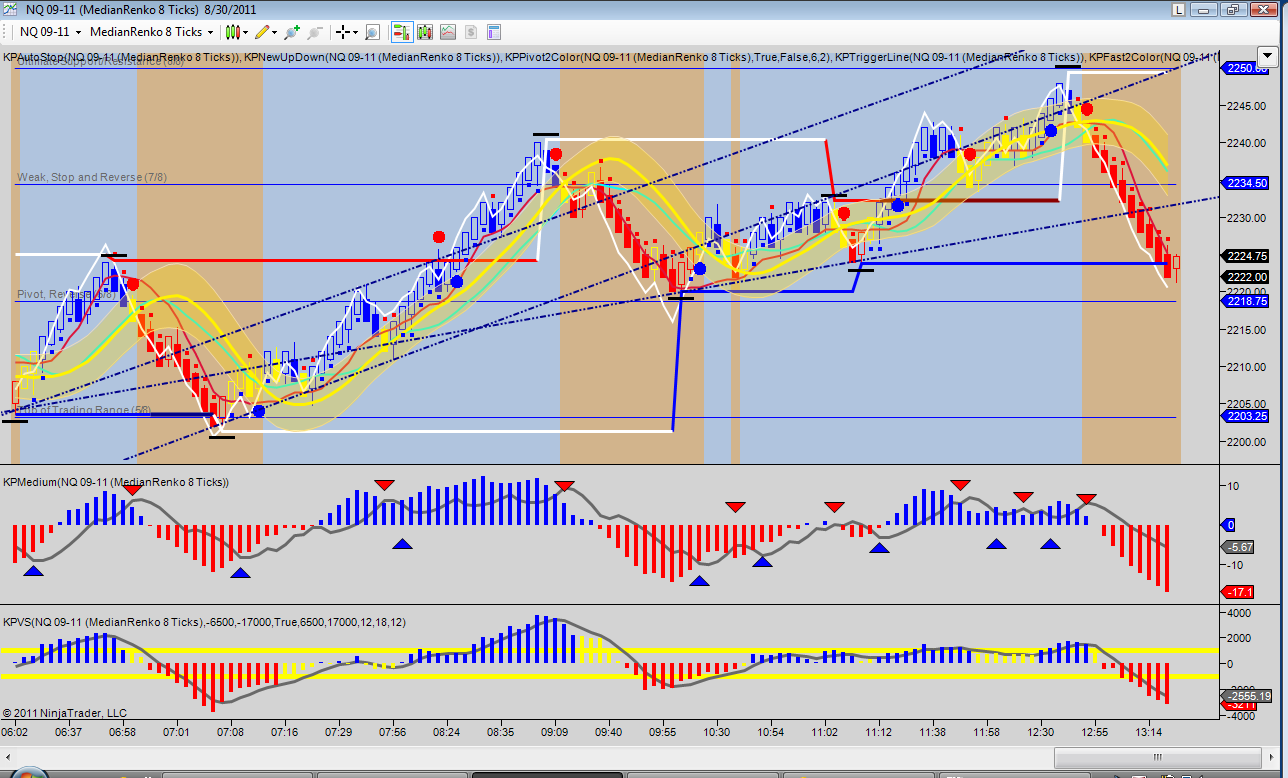
Task: Open the MedianRenko 8 Ticks interval selector
Action: (151, 32)
